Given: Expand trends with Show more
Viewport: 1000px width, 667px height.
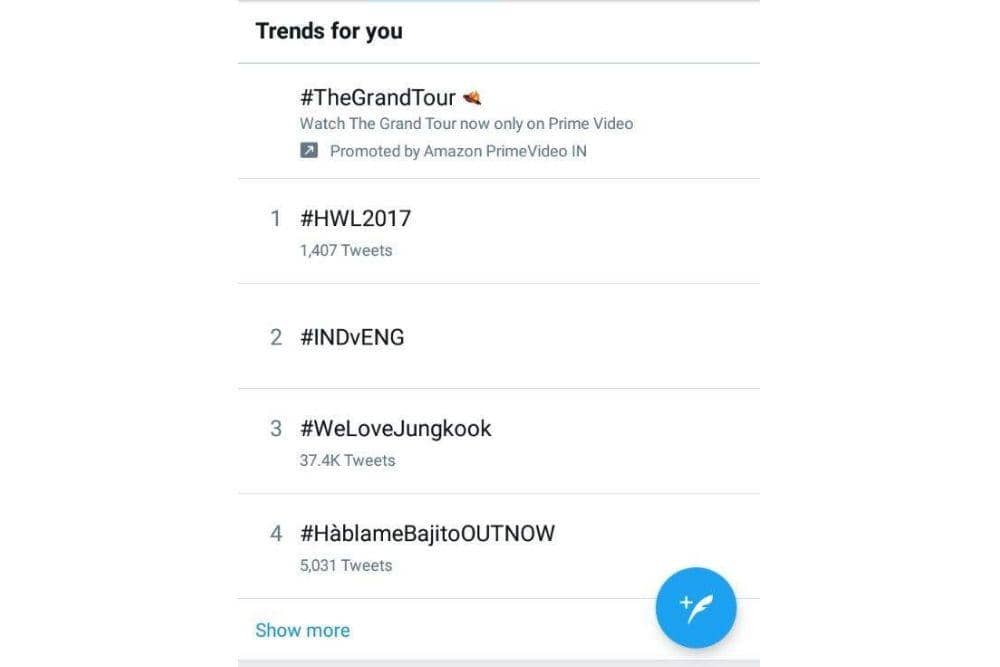Looking at the screenshot, I should [302, 630].
